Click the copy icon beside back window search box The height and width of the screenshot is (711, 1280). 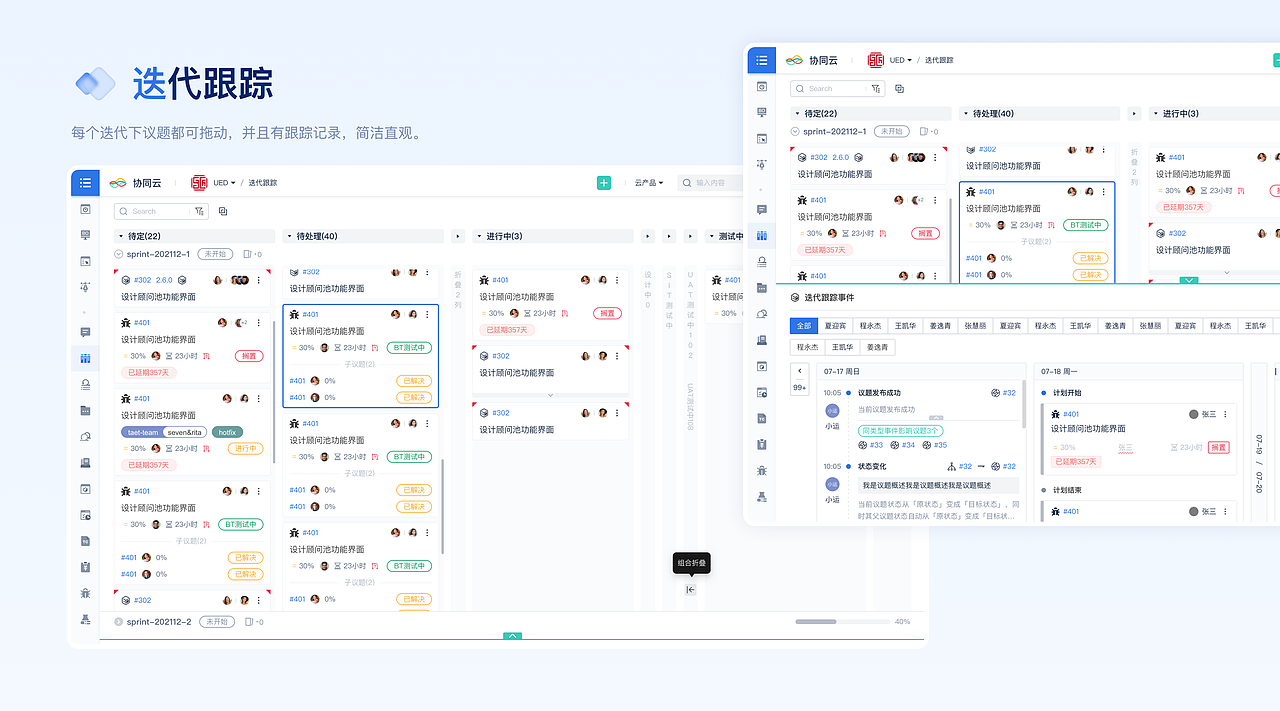point(222,211)
